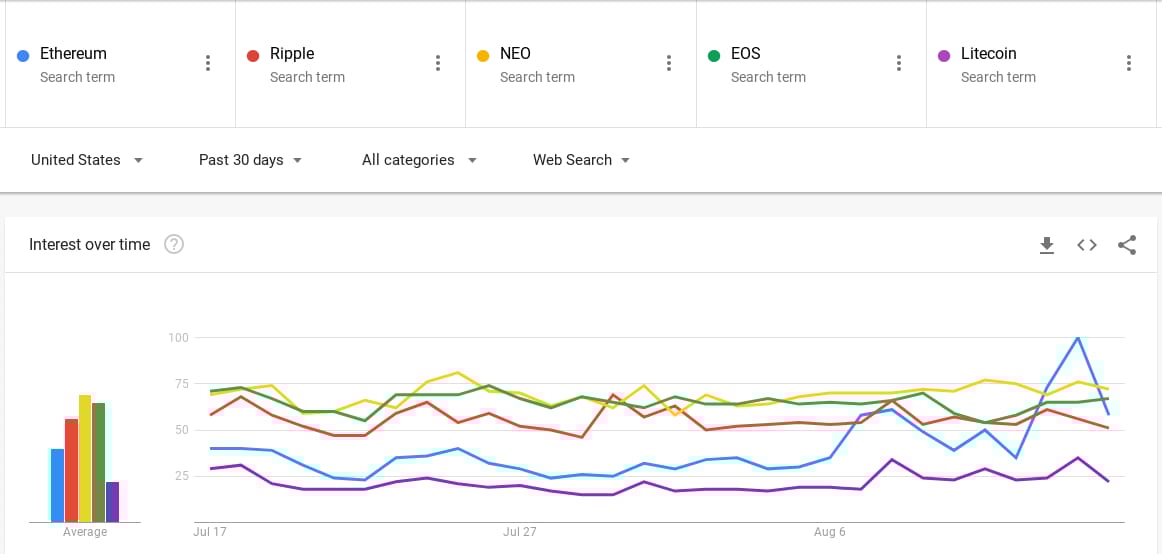This screenshot has height=554, width=1162.
Task: Open Litecoin's more-options menu
Action: [1129, 63]
